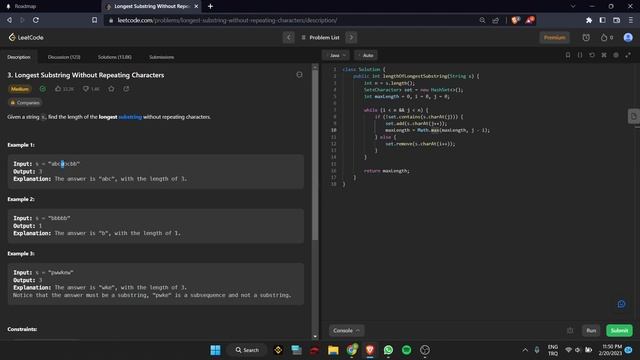The height and width of the screenshot is (360, 640).
Task: Click icon left of Run button
Action: pyautogui.click(x=570, y=330)
